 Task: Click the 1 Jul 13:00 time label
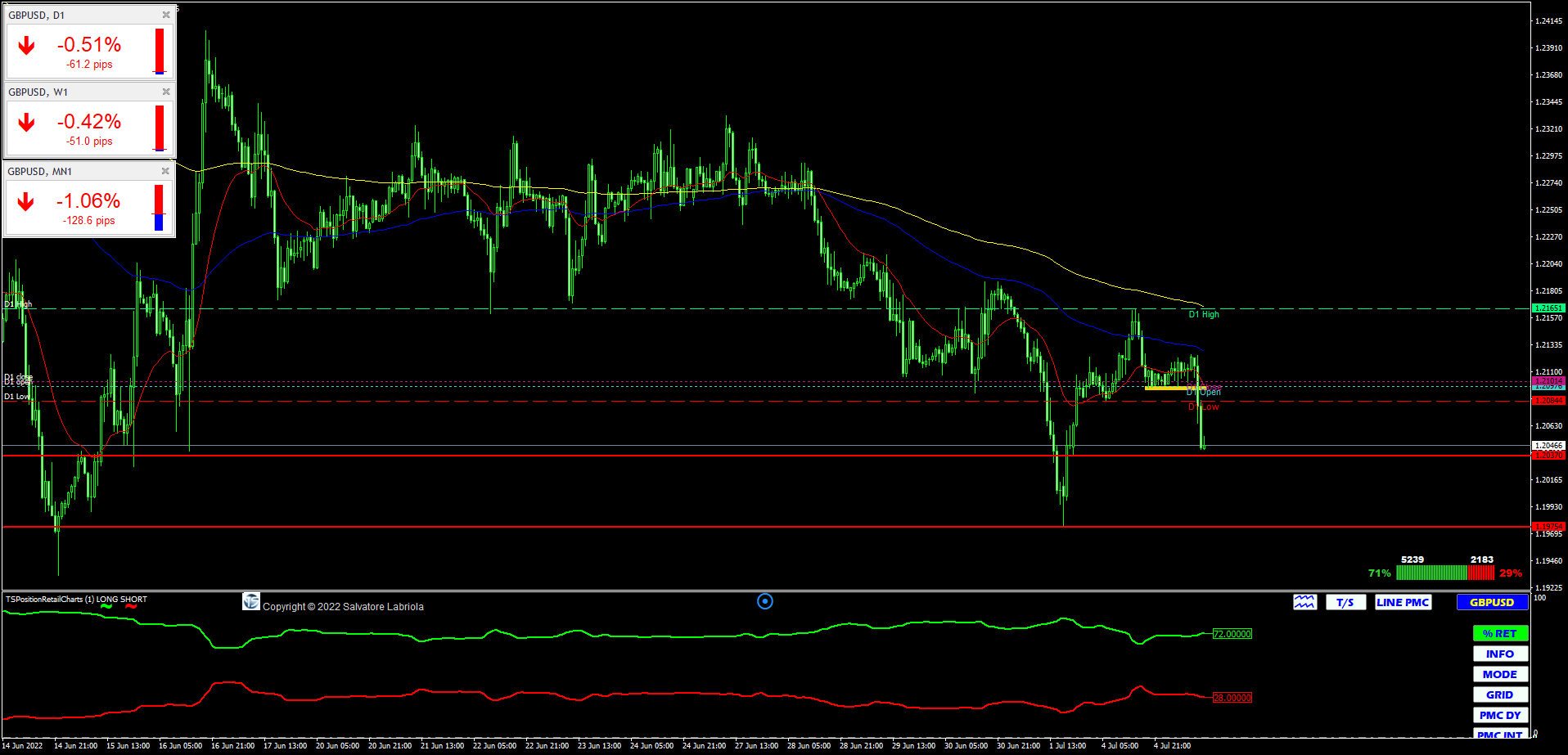point(1068,745)
